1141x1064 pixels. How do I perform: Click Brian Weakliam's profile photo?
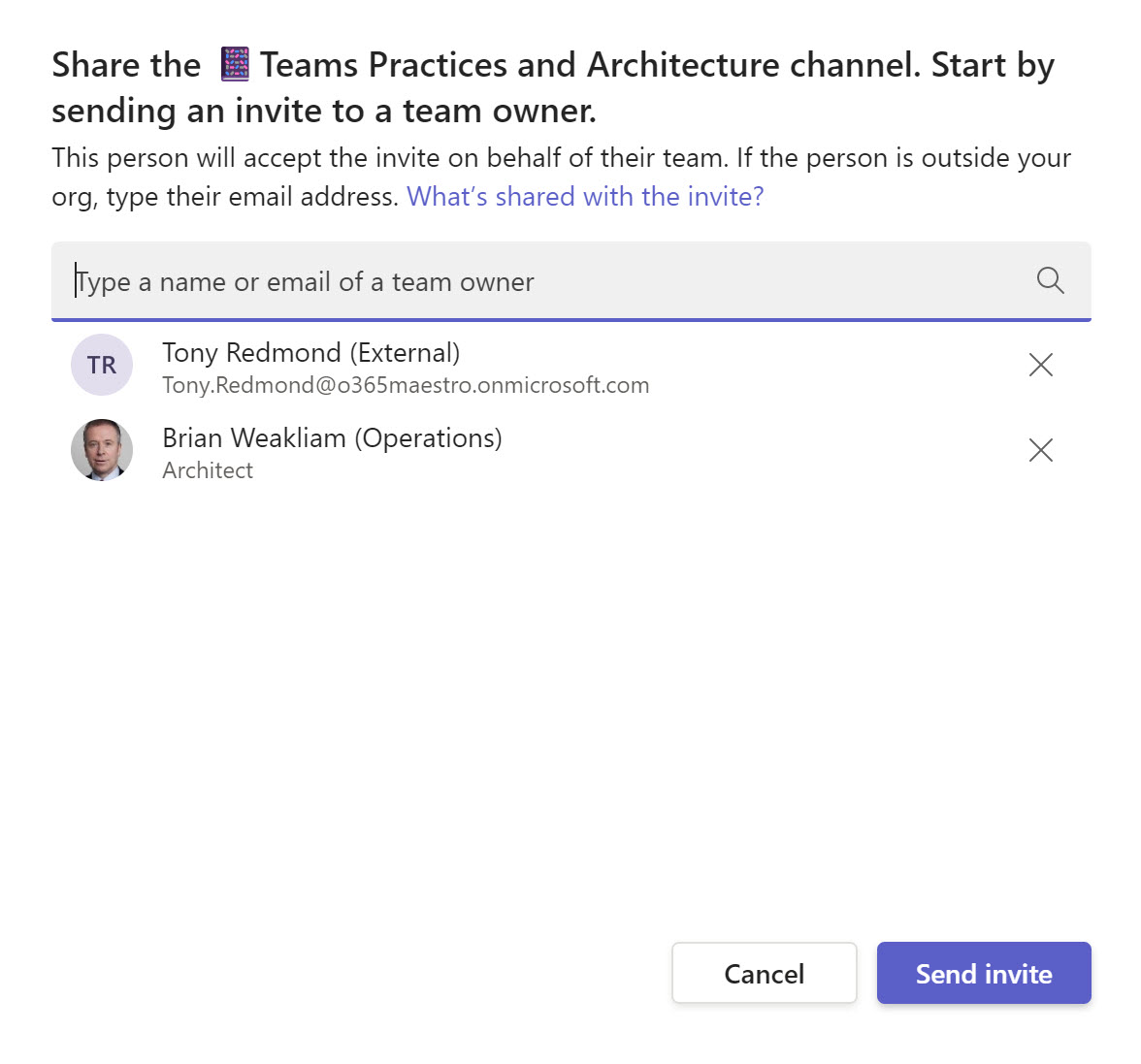point(101,450)
